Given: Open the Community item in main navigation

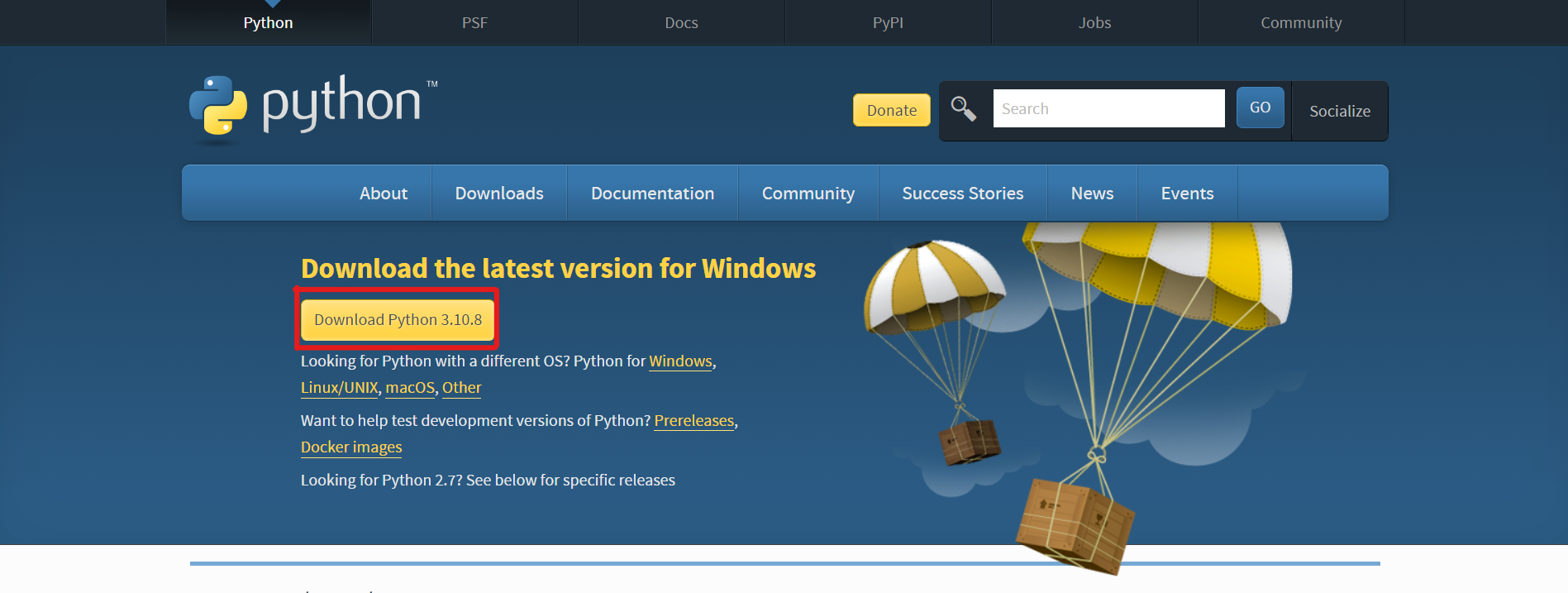Looking at the screenshot, I should 808,193.
